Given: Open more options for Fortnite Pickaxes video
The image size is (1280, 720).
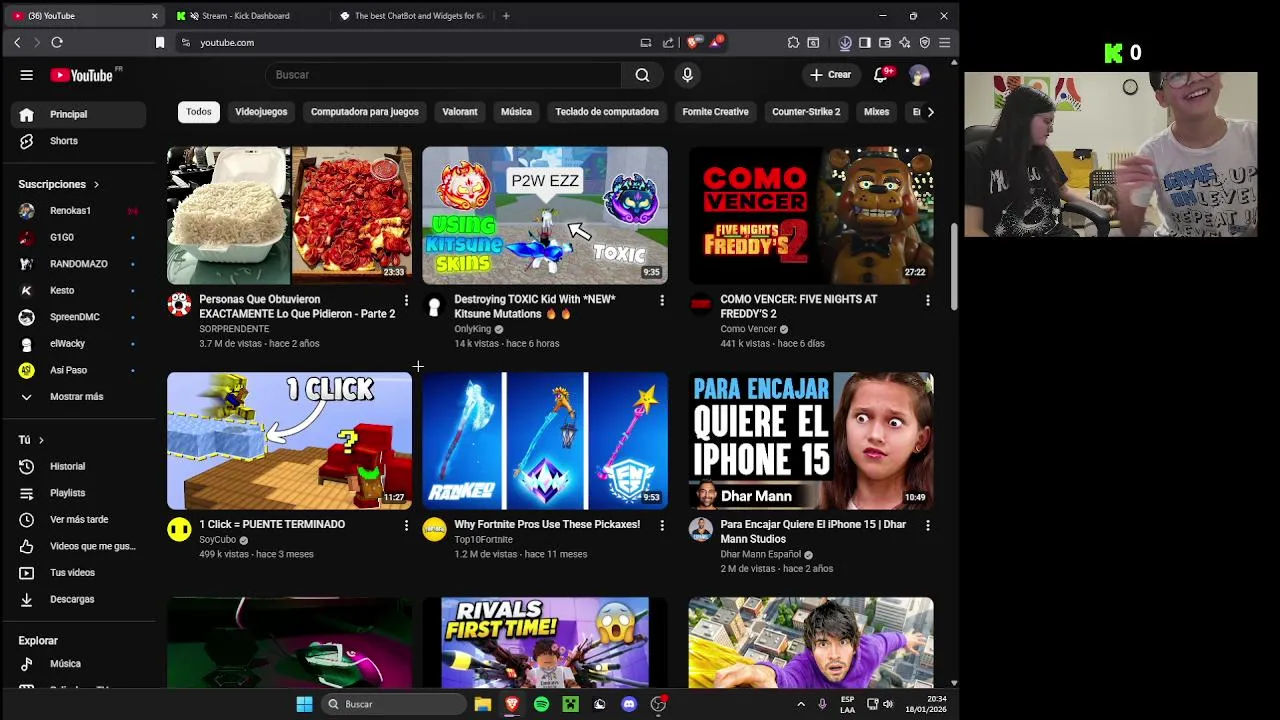Looking at the screenshot, I should (x=661, y=525).
